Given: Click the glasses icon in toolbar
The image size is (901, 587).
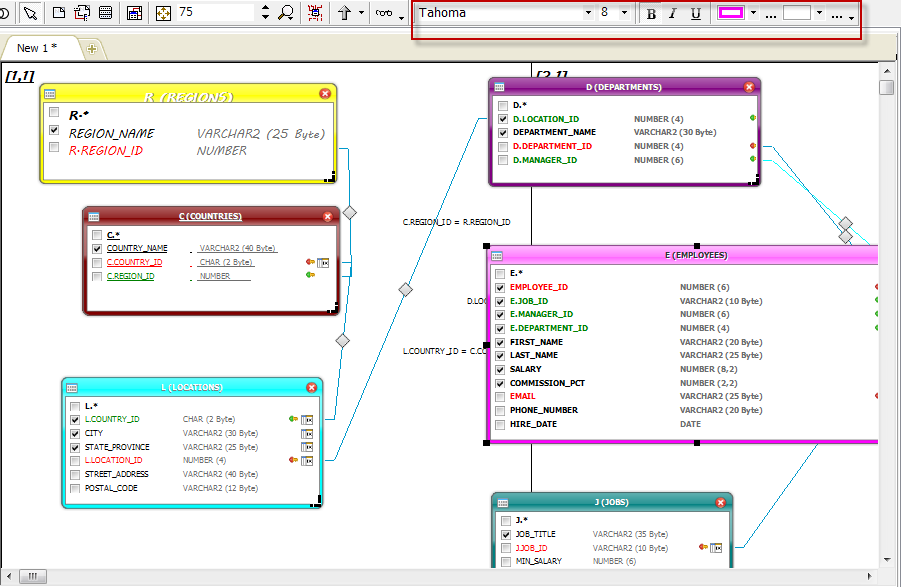Looking at the screenshot, I should pyautogui.click(x=383, y=13).
